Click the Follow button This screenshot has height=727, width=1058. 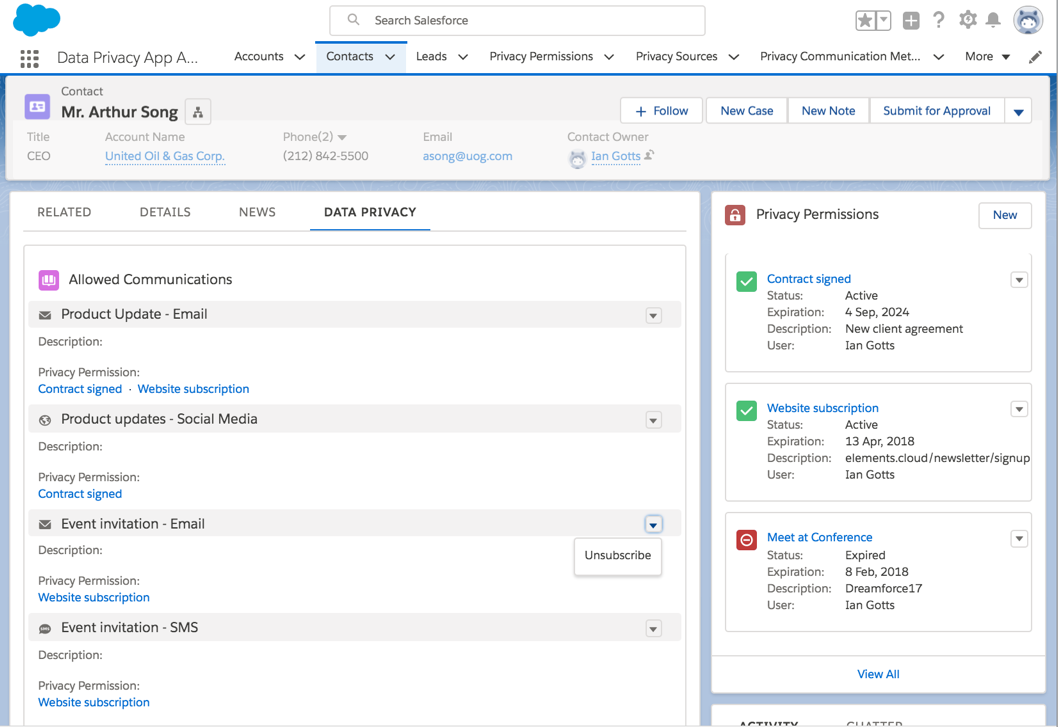click(661, 111)
